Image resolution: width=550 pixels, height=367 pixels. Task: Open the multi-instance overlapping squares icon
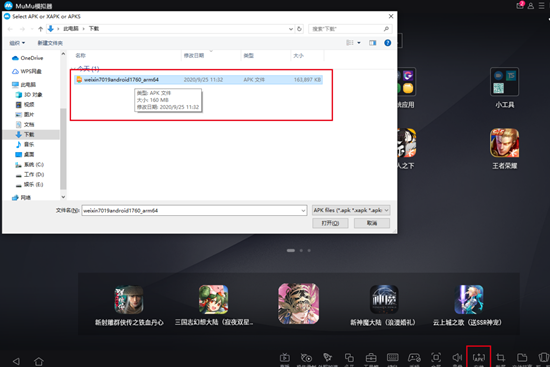(349, 358)
